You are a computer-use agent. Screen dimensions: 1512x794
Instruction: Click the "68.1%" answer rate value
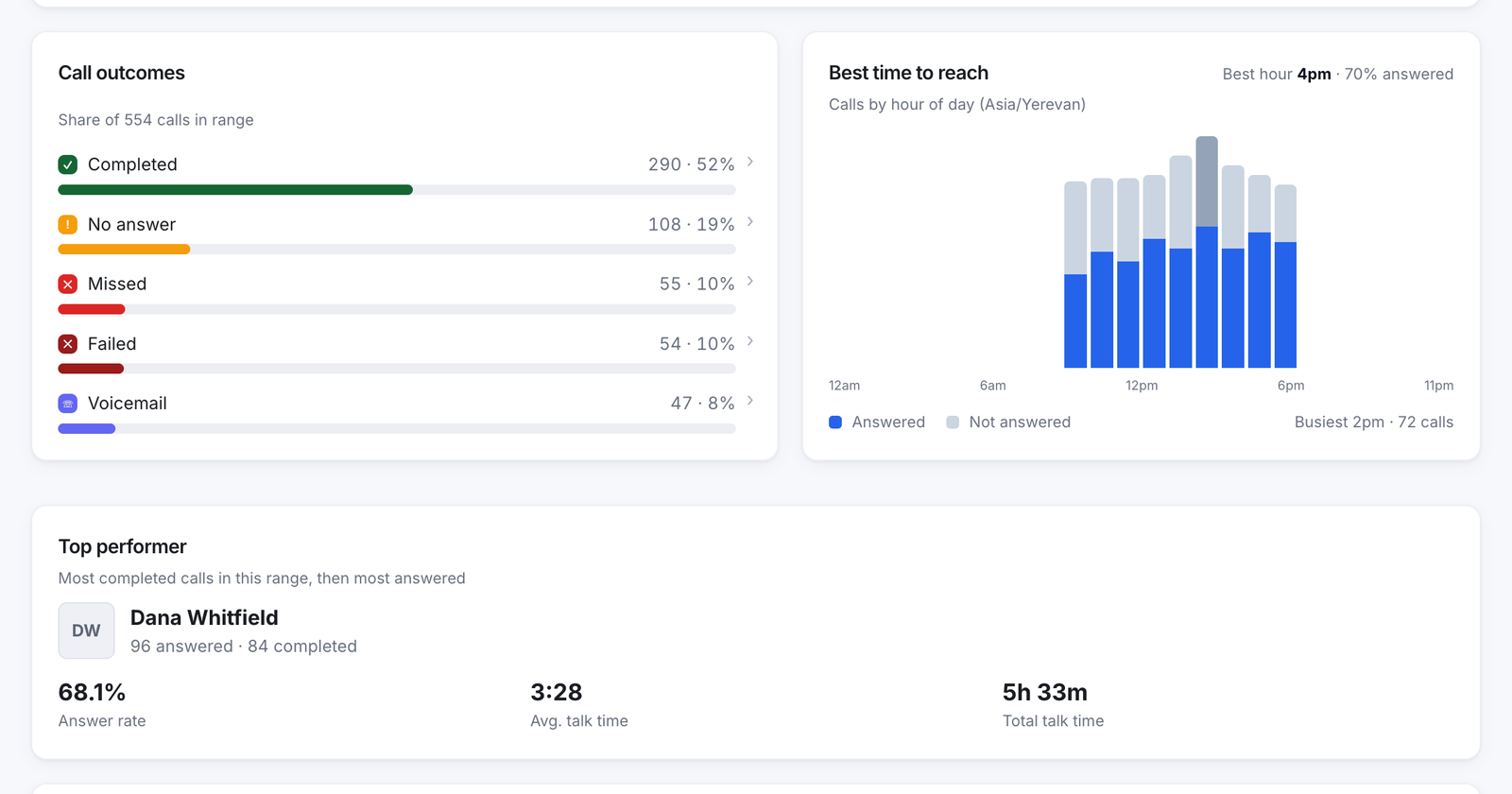click(92, 692)
